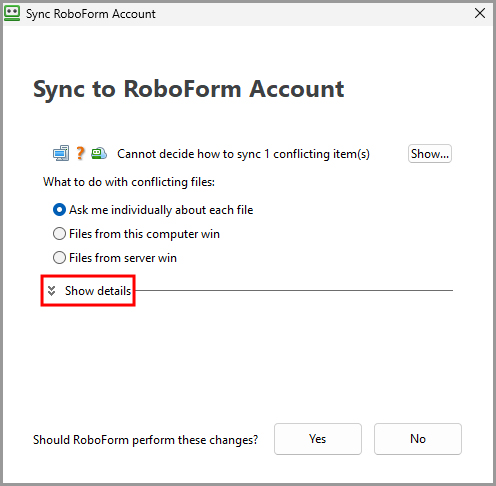Confirm changes with the Yes button
Viewport: 496px width, 486px height.
(x=318, y=439)
